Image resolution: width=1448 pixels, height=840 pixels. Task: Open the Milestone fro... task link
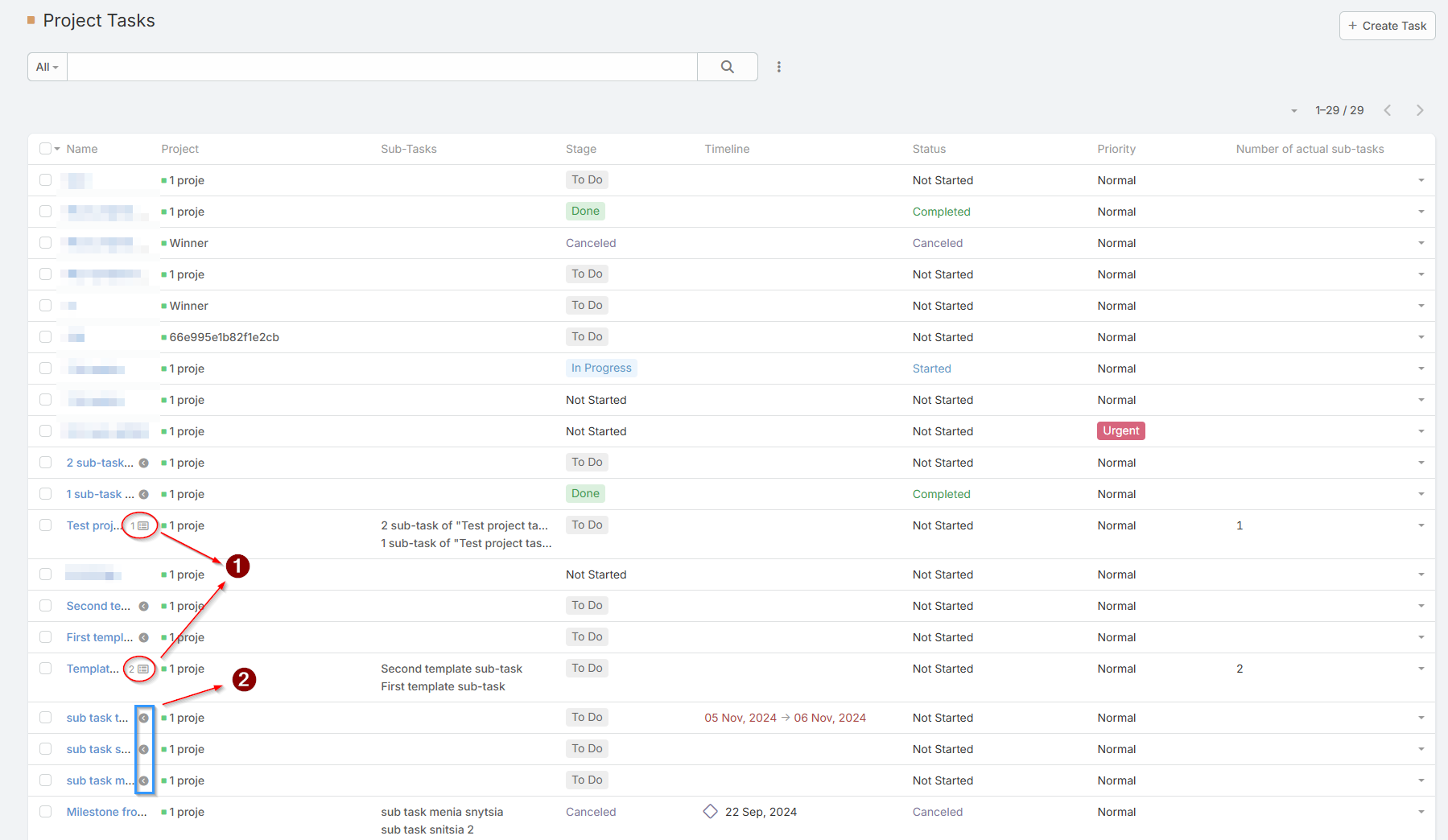click(106, 812)
